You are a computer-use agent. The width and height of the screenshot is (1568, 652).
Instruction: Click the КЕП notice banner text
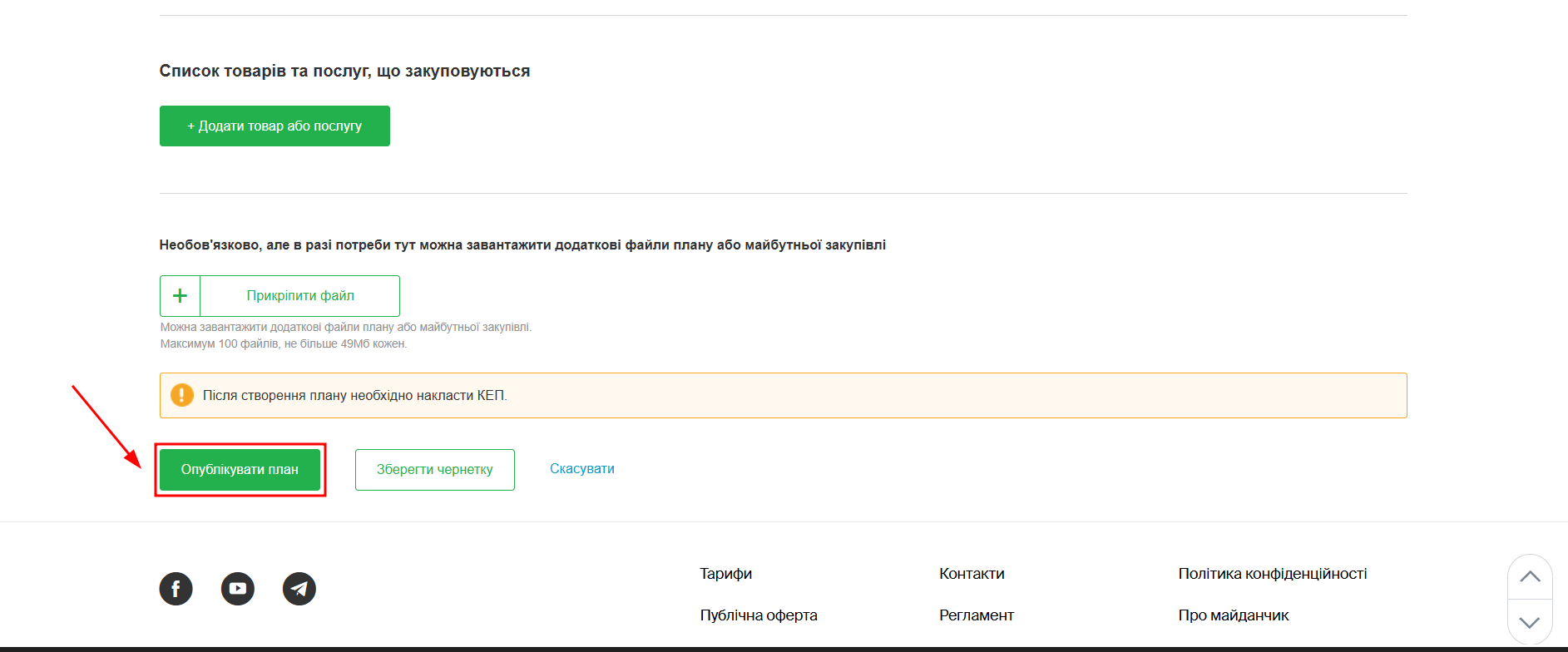[355, 396]
